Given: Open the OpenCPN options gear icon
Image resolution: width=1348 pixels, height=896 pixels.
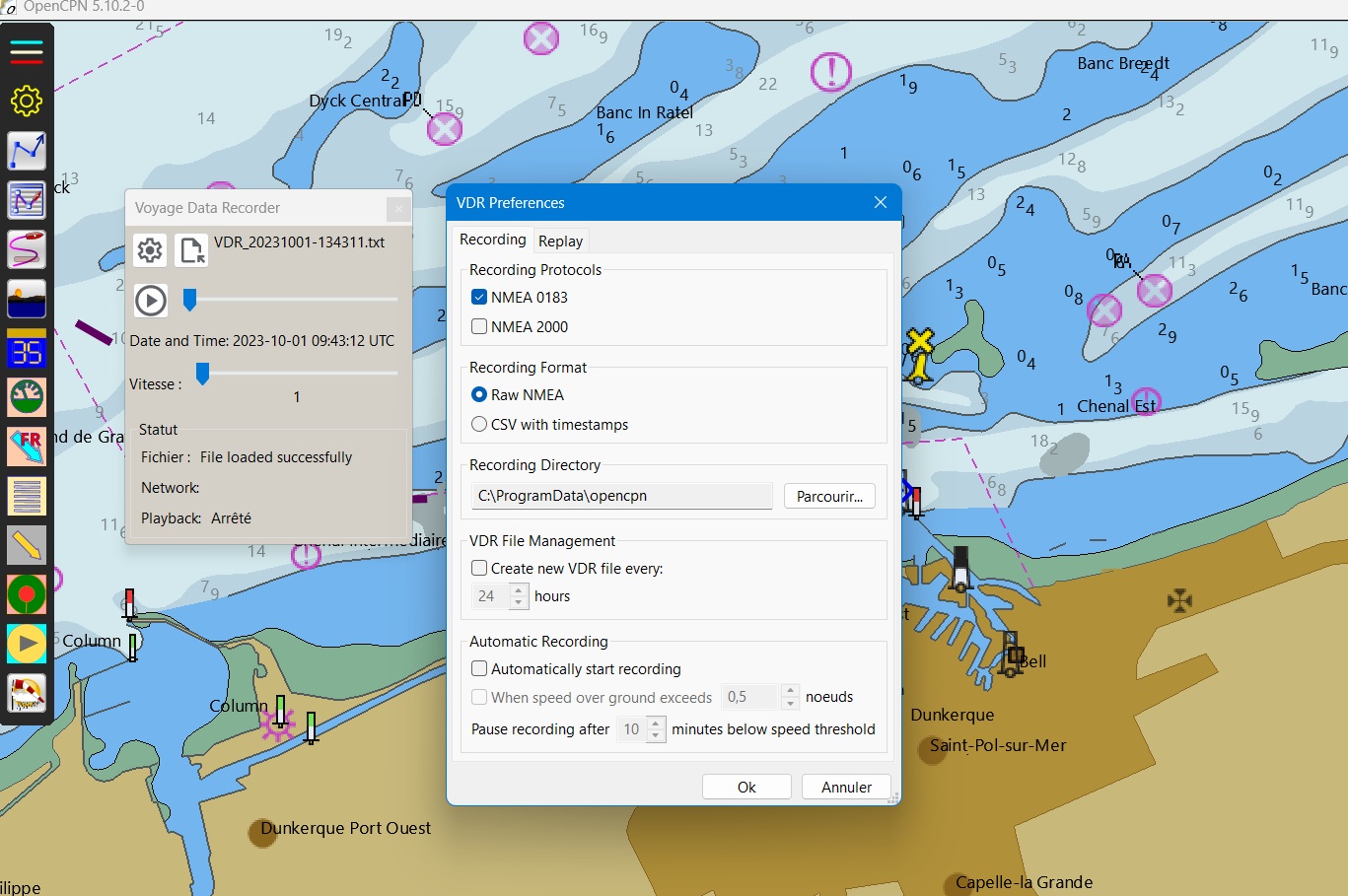Looking at the screenshot, I should [x=27, y=101].
